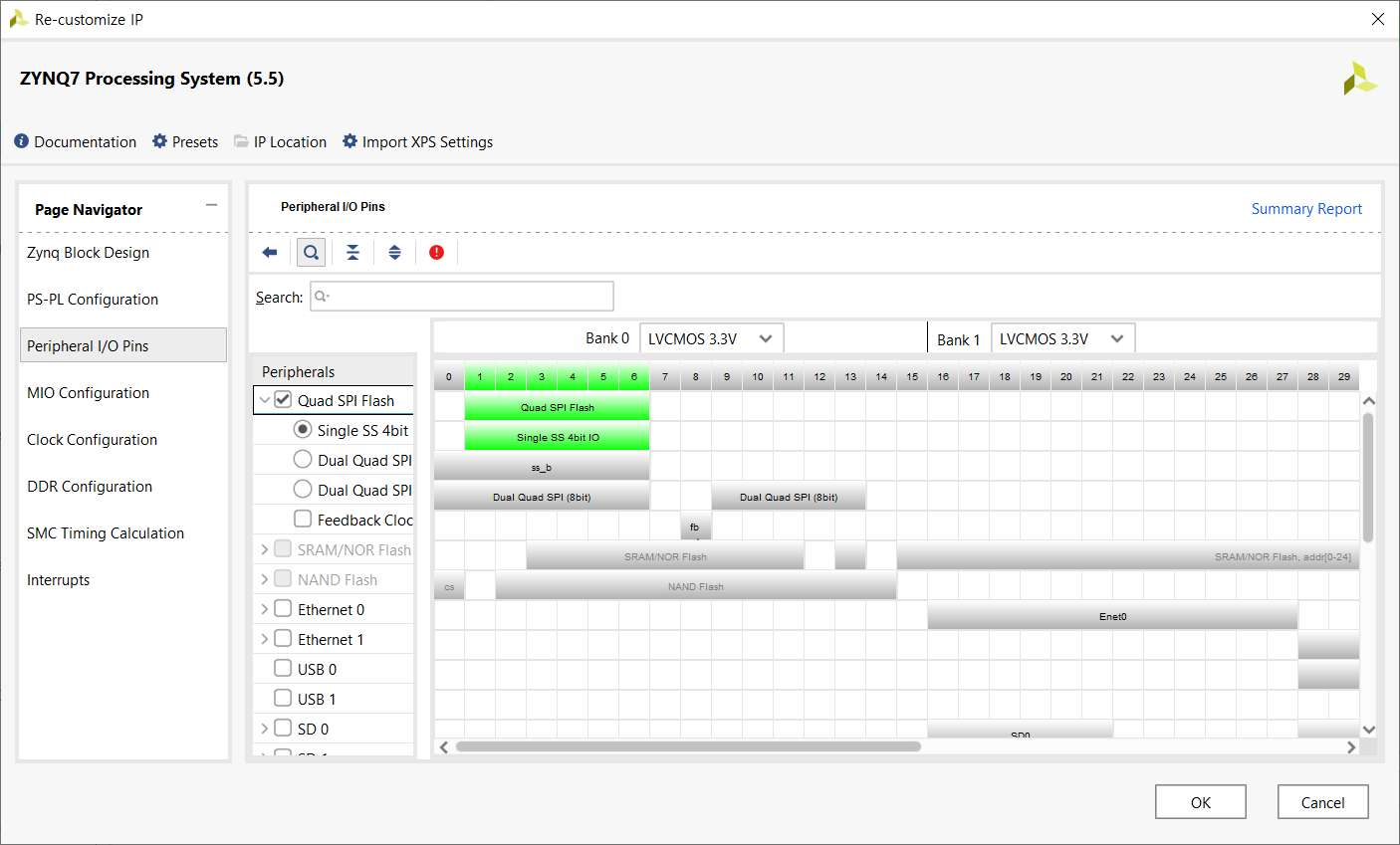This screenshot has height=845, width=1400.
Task: Click the ss_b pin block
Action: (x=542, y=467)
